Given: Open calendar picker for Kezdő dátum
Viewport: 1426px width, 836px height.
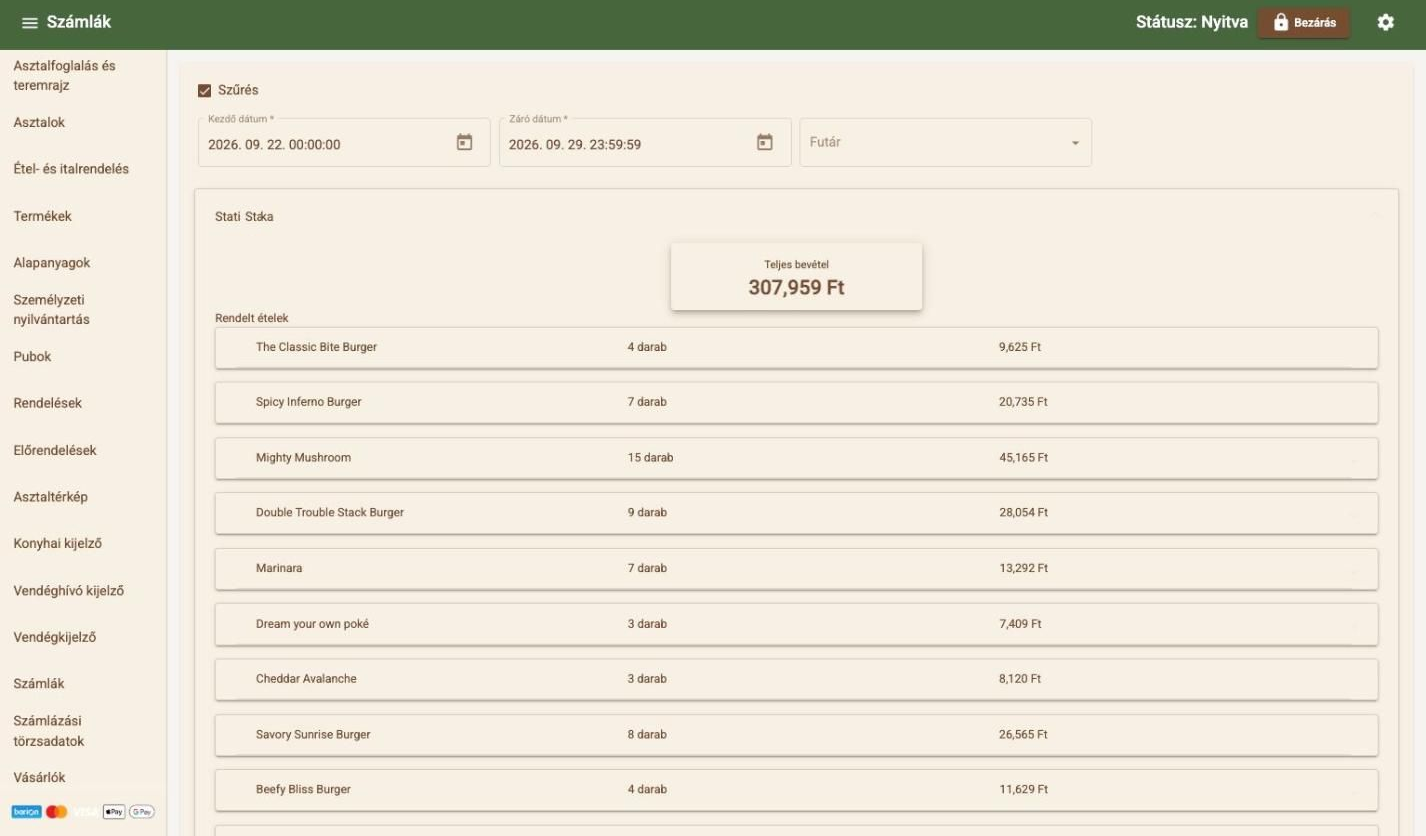Looking at the screenshot, I should tap(464, 143).
